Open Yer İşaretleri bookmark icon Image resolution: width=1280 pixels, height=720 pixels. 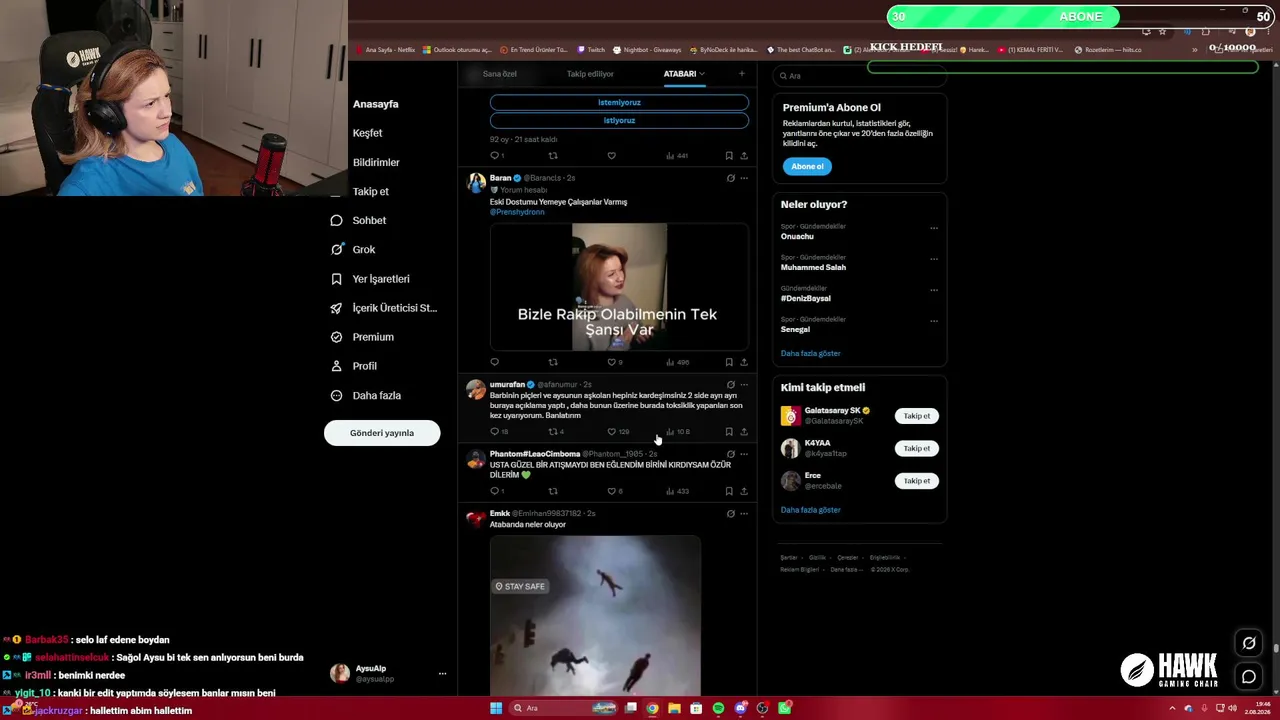click(x=336, y=279)
